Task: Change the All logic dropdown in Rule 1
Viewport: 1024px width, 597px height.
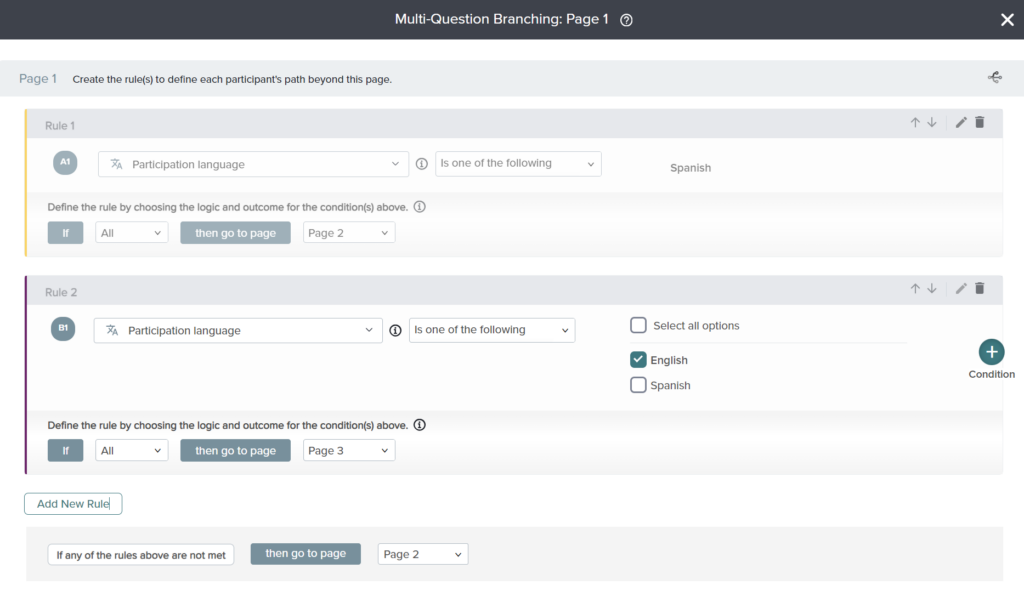Action: pyautogui.click(x=131, y=232)
